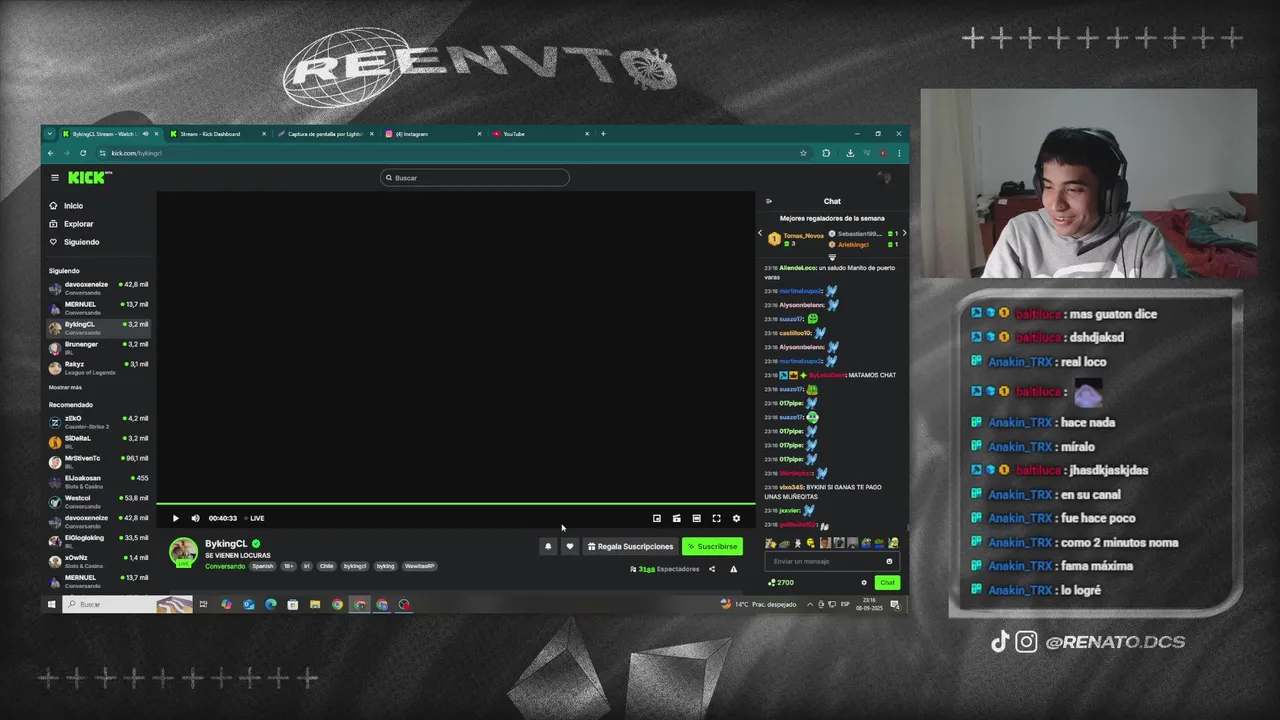Show hidden system tray icons
Image resolution: width=1280 pixels, height=720 pixels.
(809, 604)
